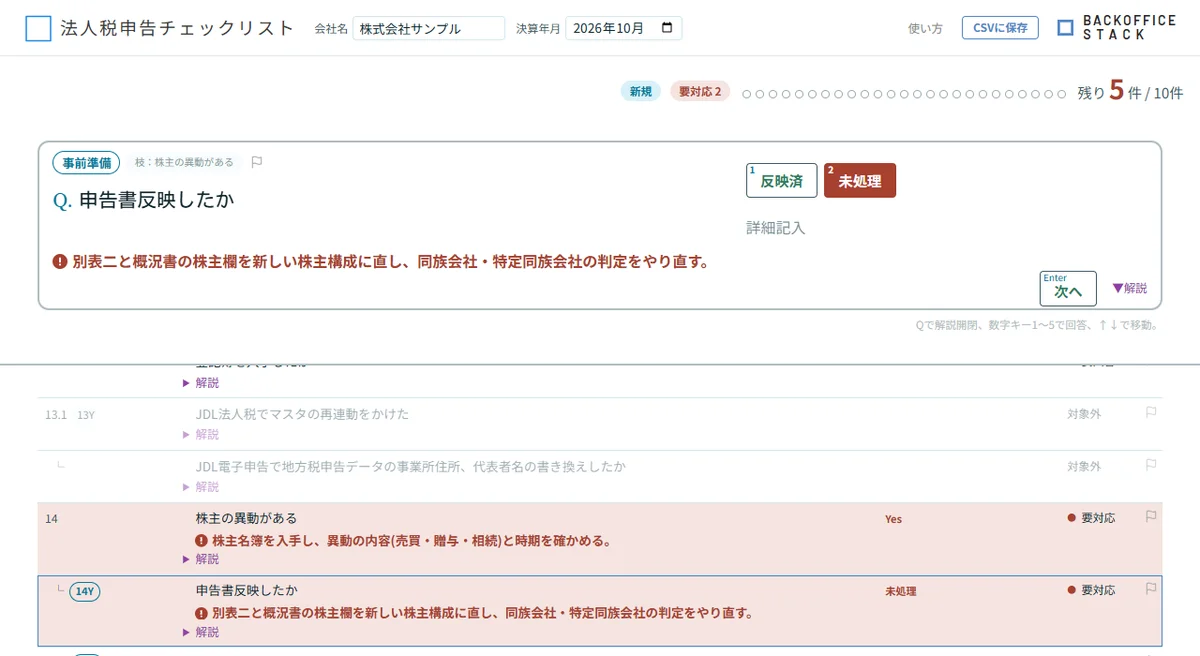Click warning icon in the 14Y list row
Screen dimensions: 1200x656
click(202, 613)
